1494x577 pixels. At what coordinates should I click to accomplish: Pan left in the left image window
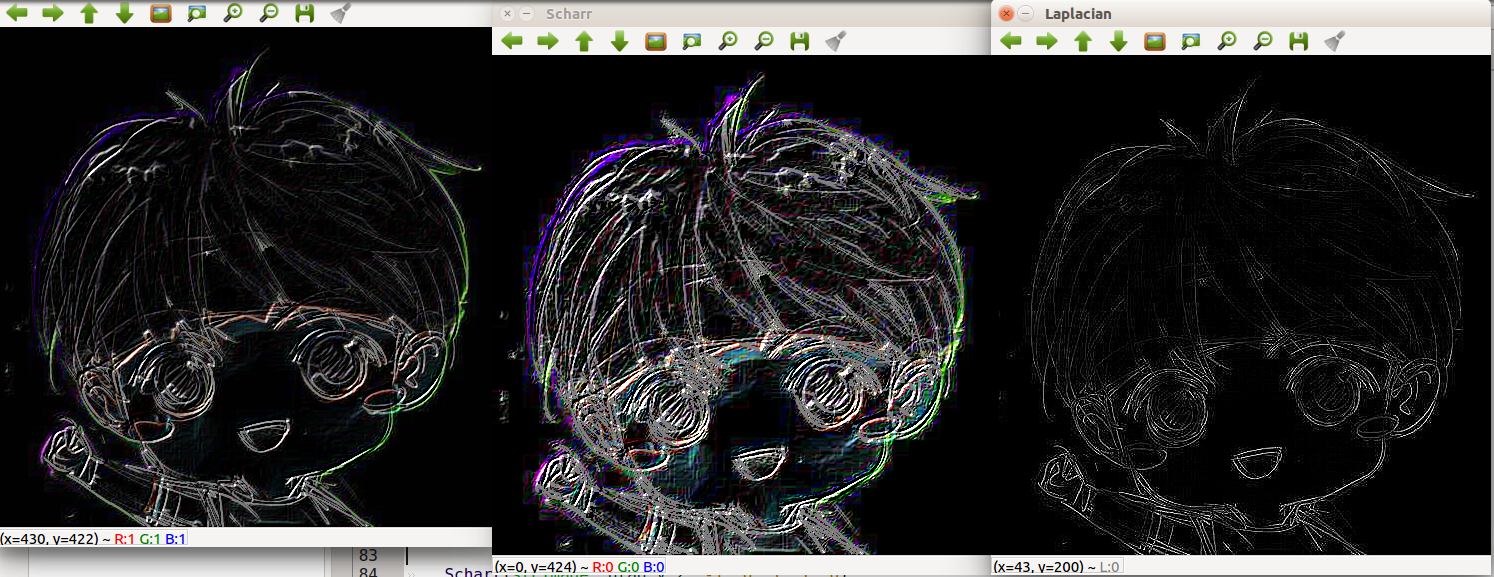(x=17, y=13)
